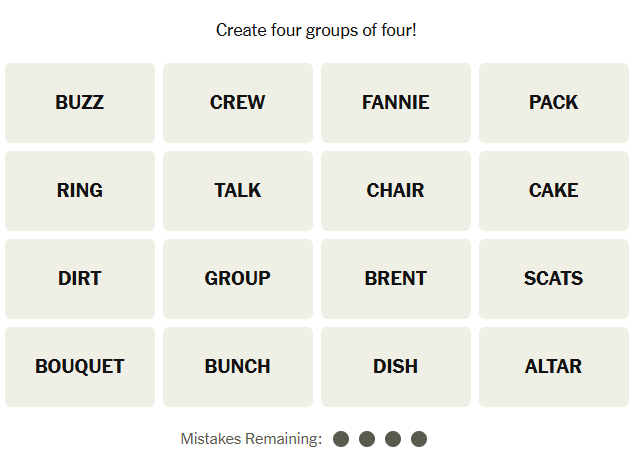This screenshot has height=450, width=633.
Task: Click the CHAIR word card
Action: tap(396, 191)
